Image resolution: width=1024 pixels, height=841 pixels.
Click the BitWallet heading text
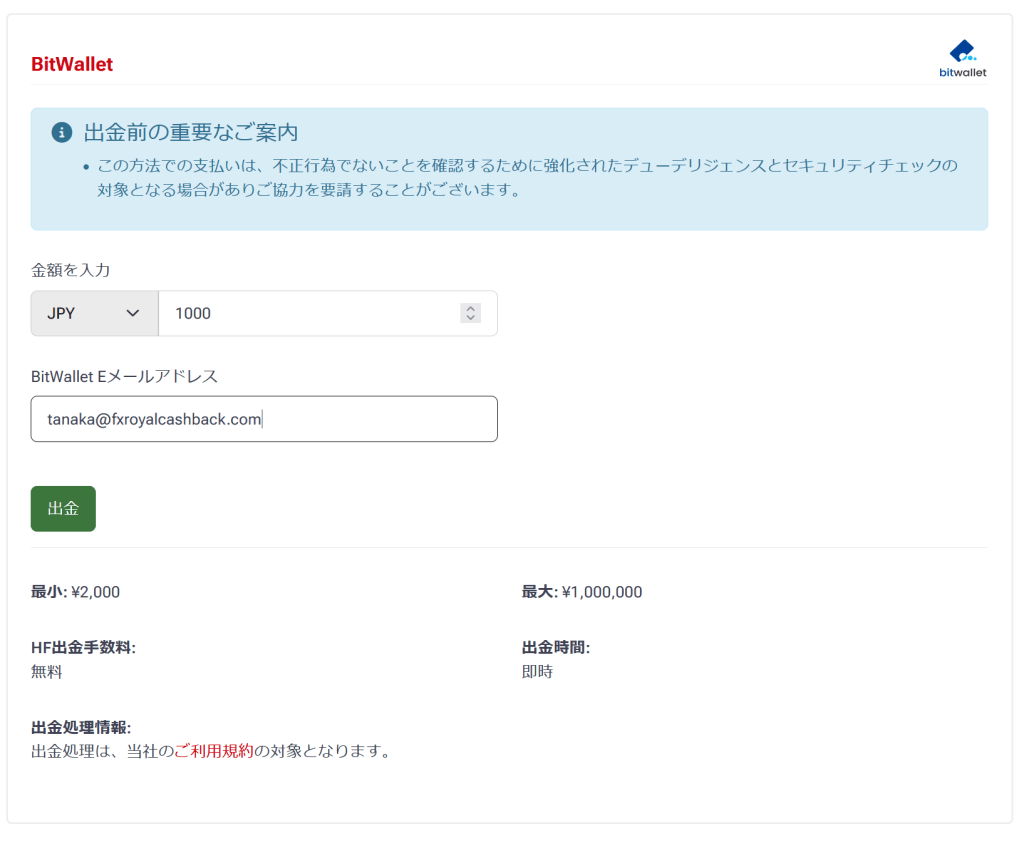pyautogui.click(x=72, y=64)
